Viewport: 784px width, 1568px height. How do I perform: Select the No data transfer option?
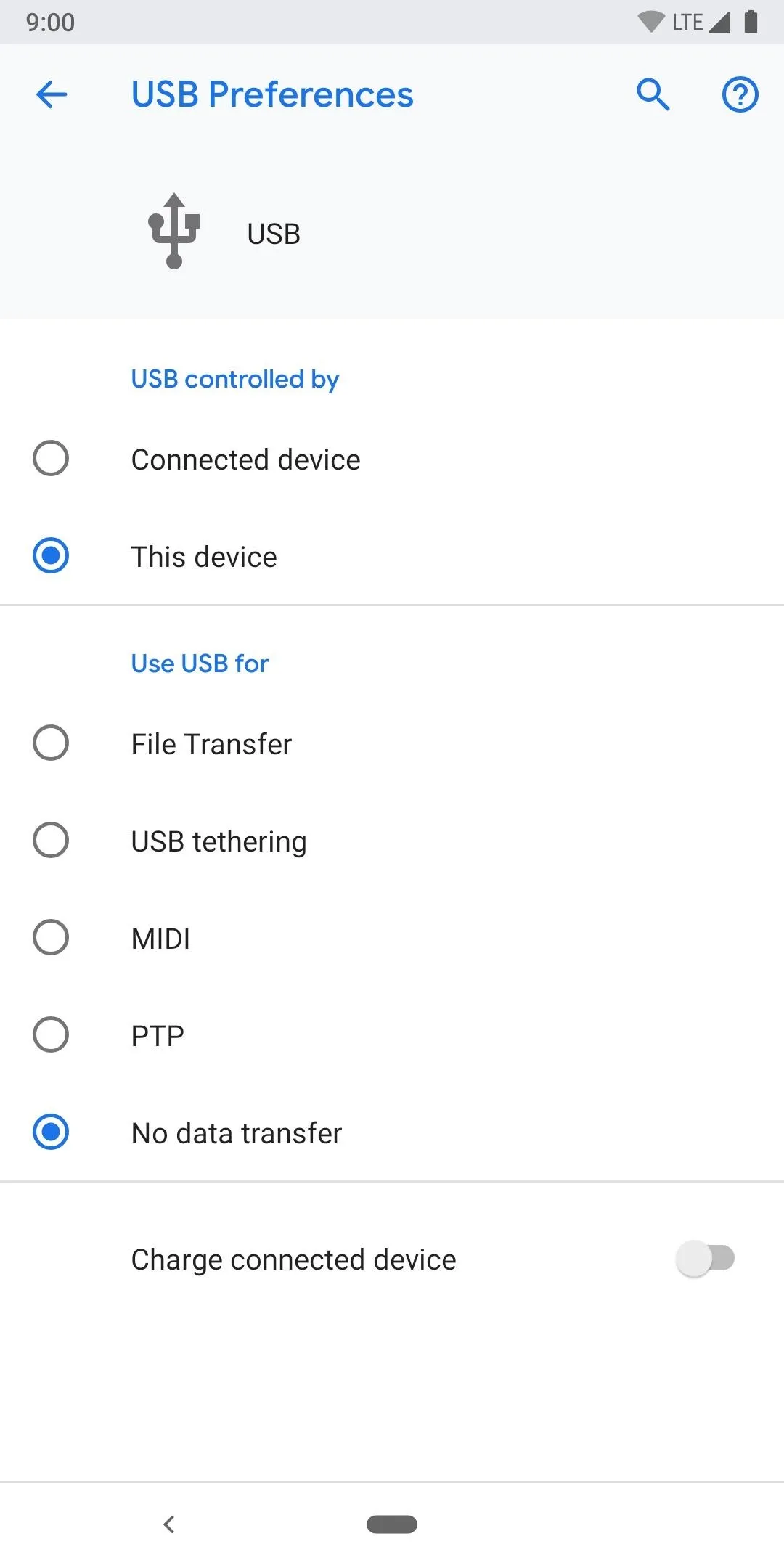(x=392, y=1132)
